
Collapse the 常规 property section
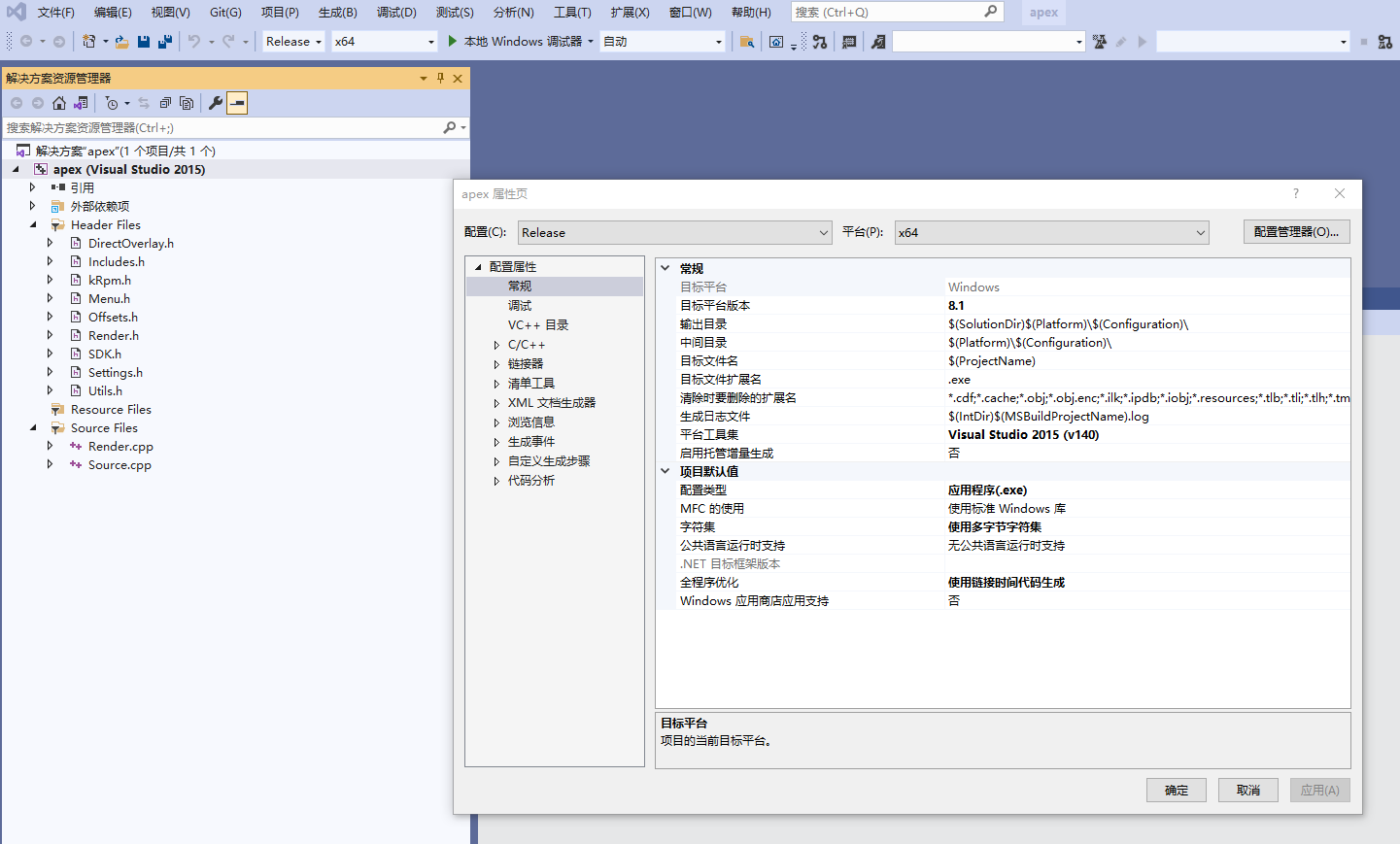click(x=666, y=268)
